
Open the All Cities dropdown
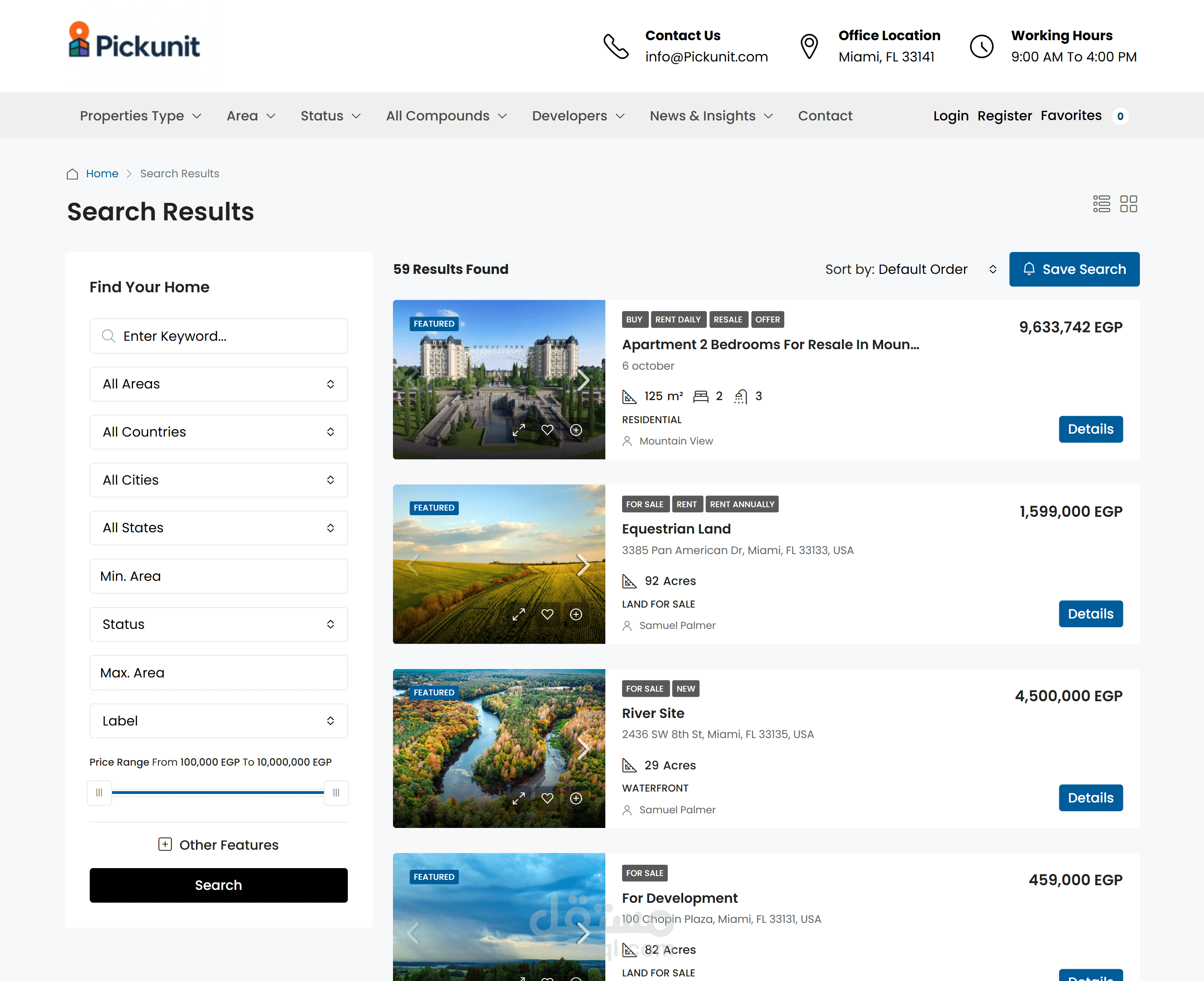pos(219,480)
